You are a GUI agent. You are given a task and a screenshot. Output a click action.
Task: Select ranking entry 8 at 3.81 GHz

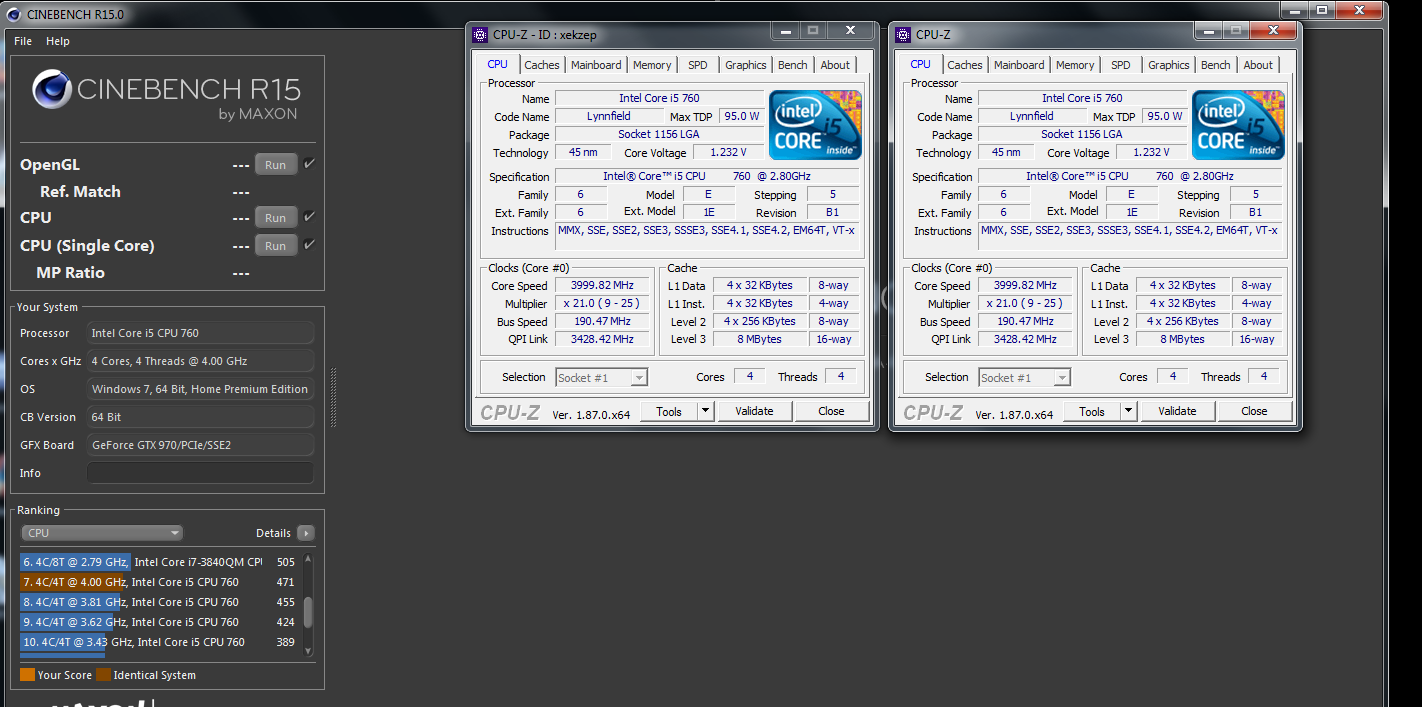[x=159, y=602]
